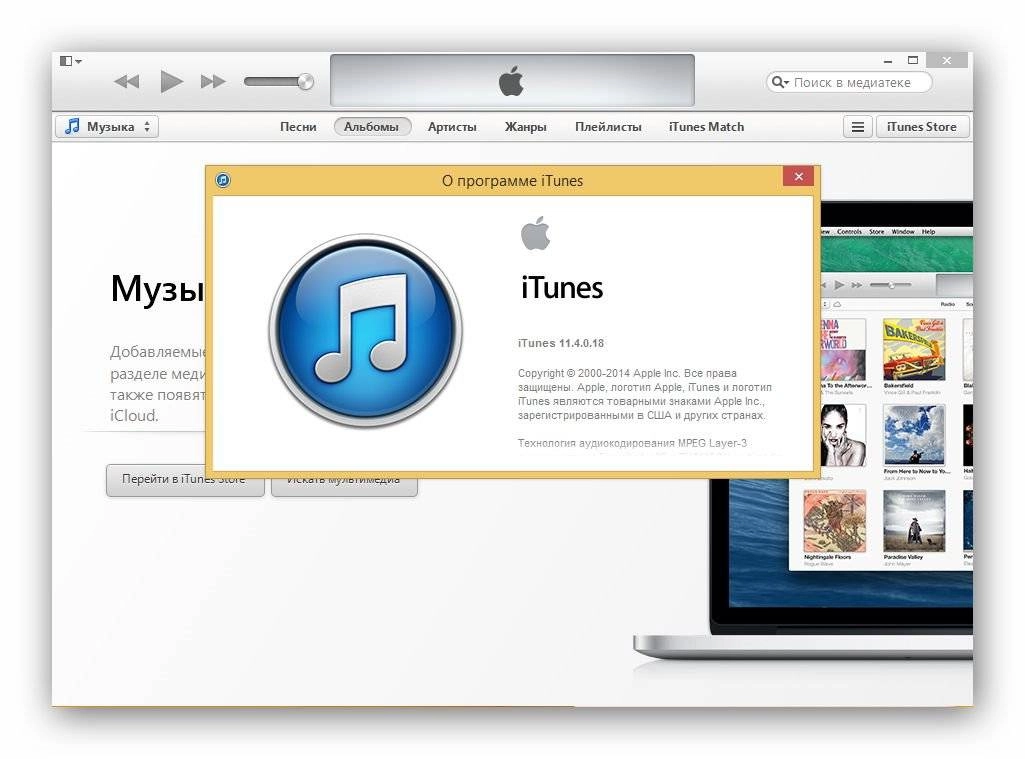Open the iTunes window menu icon

click(x=70, y=61)
